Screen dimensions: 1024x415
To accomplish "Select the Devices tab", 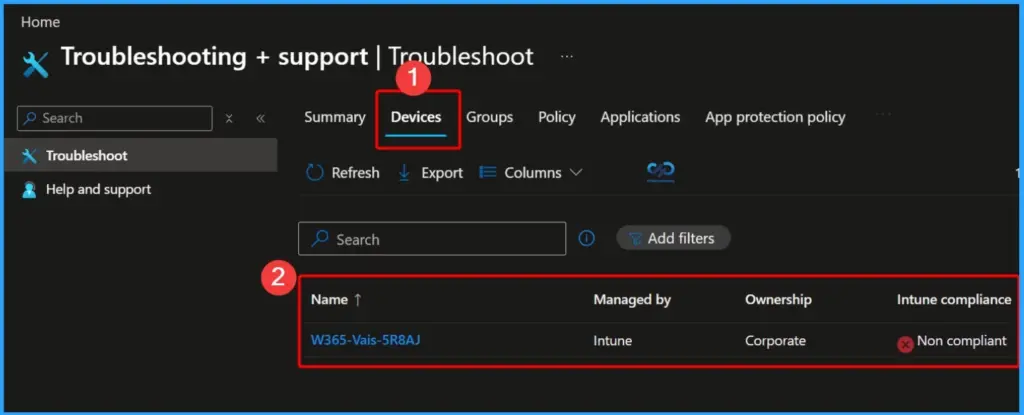I will (x=416, y=118).
